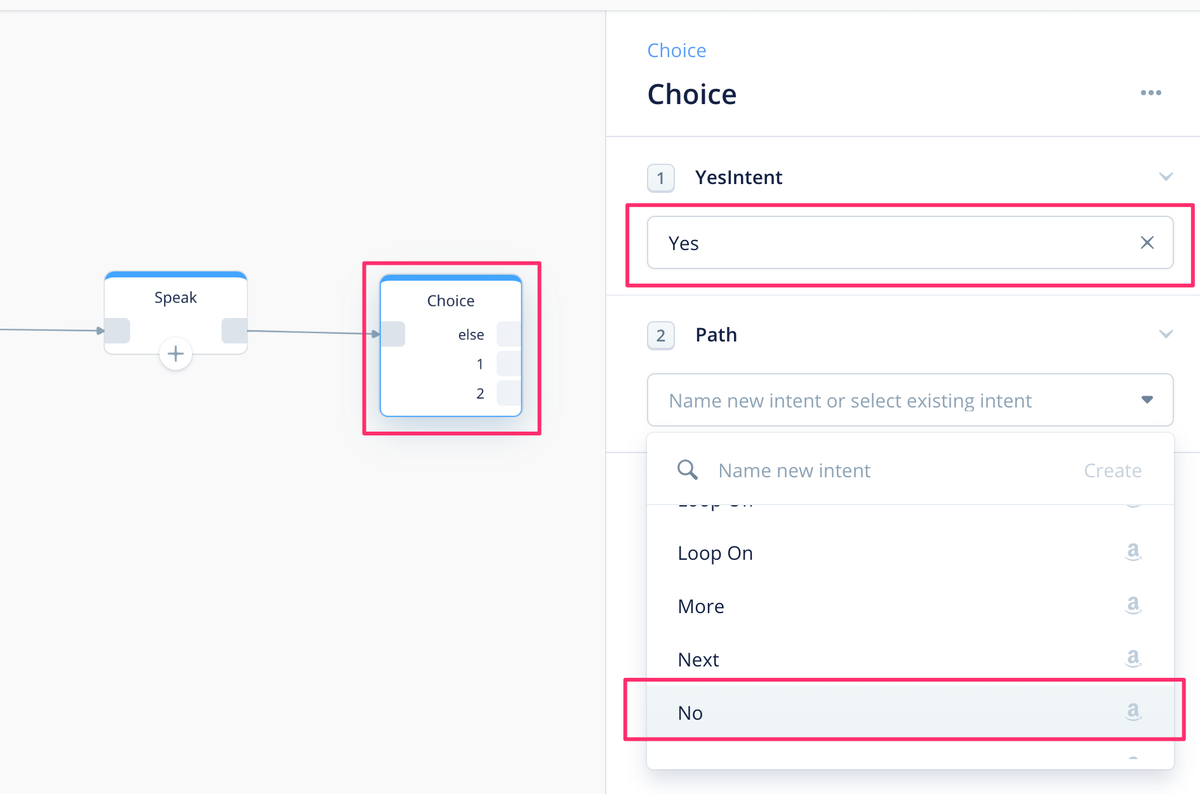Clear the Yes intent with the X icon
This screenshot has height=794, width=1200.
click(1147, 243)
